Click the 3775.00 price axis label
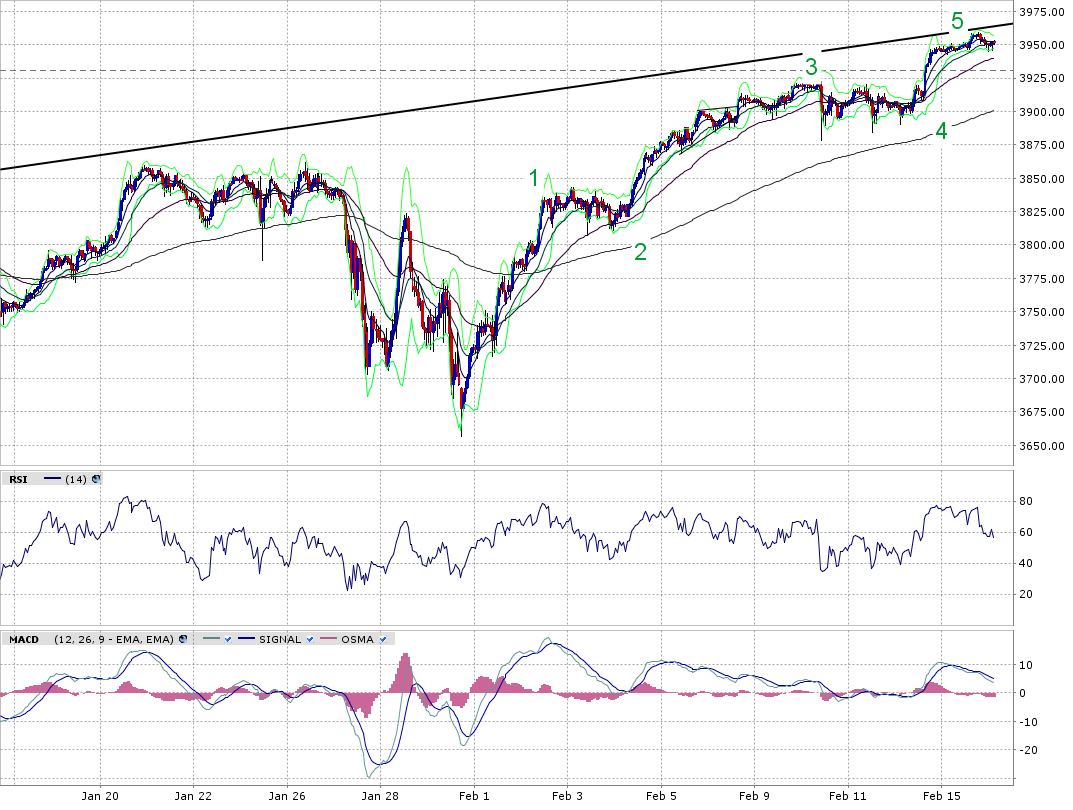The width and height of the screenshot is (1073, 810). pyautogui.click(x=1042, y=279)
